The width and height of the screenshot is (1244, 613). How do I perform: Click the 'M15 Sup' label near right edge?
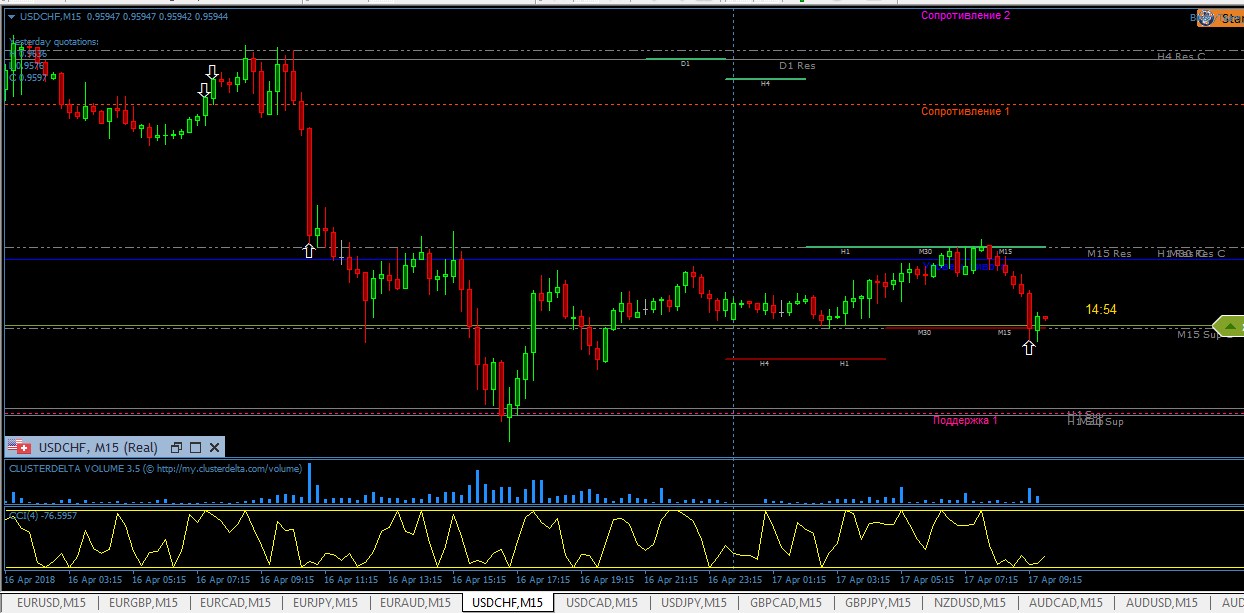(x=1199, y=335)
